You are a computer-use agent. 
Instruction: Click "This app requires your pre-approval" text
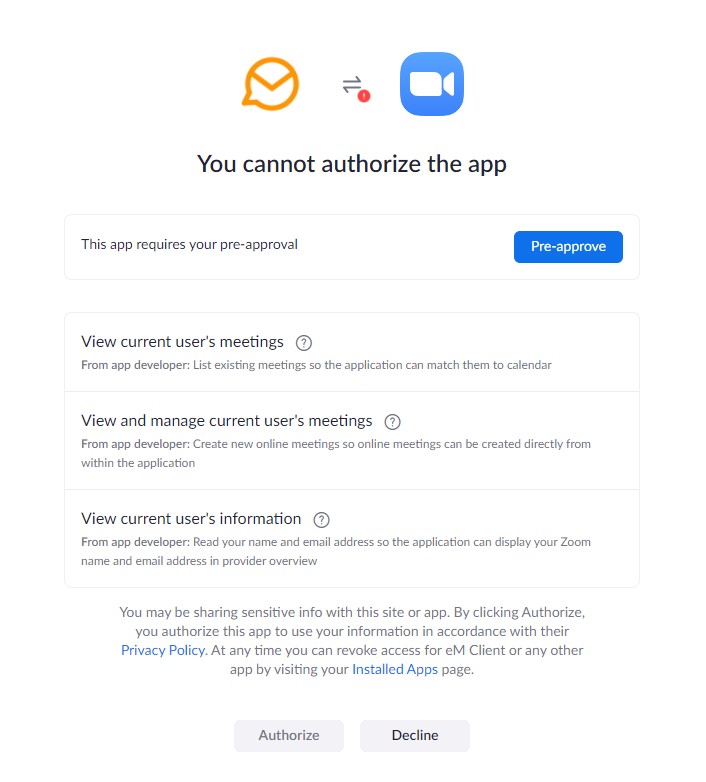click(189, 244)
